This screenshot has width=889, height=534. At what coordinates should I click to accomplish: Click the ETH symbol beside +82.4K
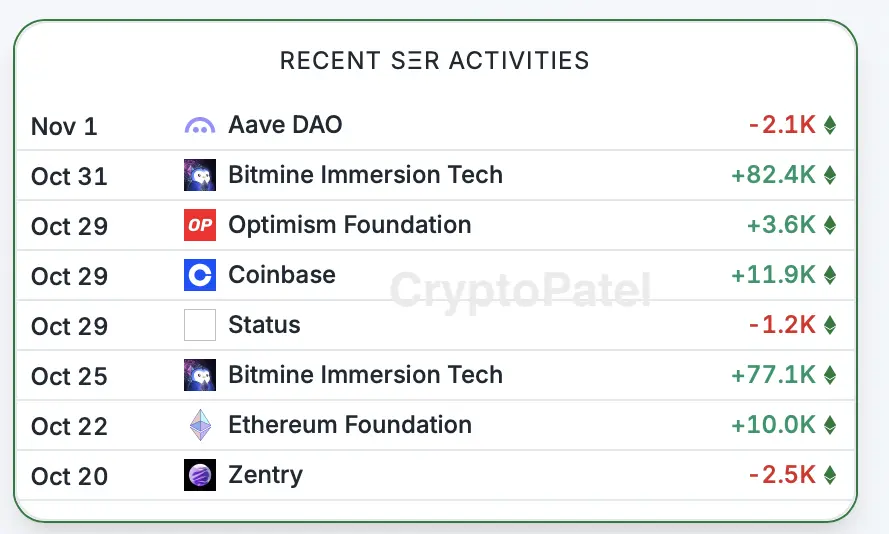(x=829, y=175)
